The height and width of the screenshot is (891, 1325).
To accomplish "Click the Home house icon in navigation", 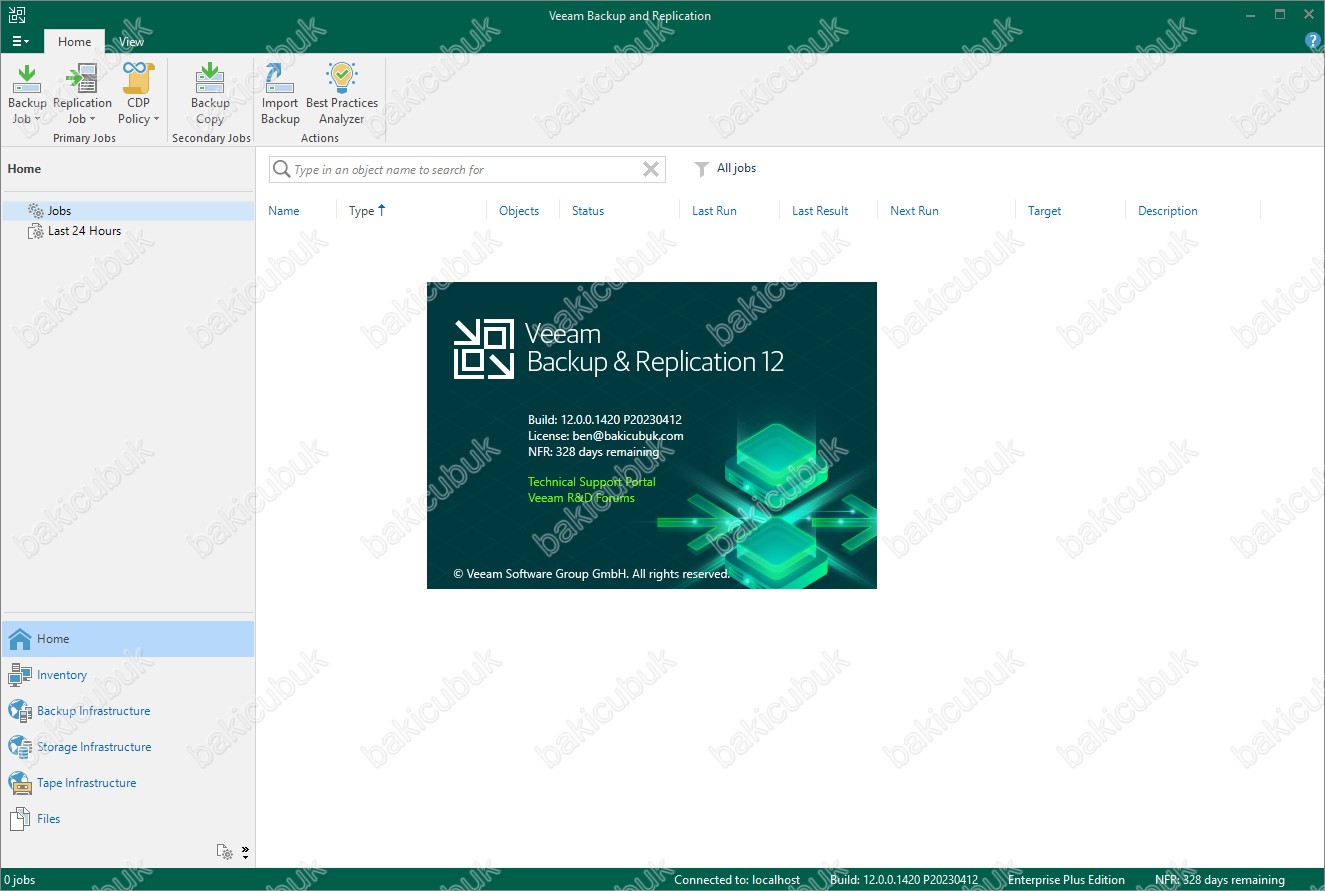I will click(x=20, y=639).
